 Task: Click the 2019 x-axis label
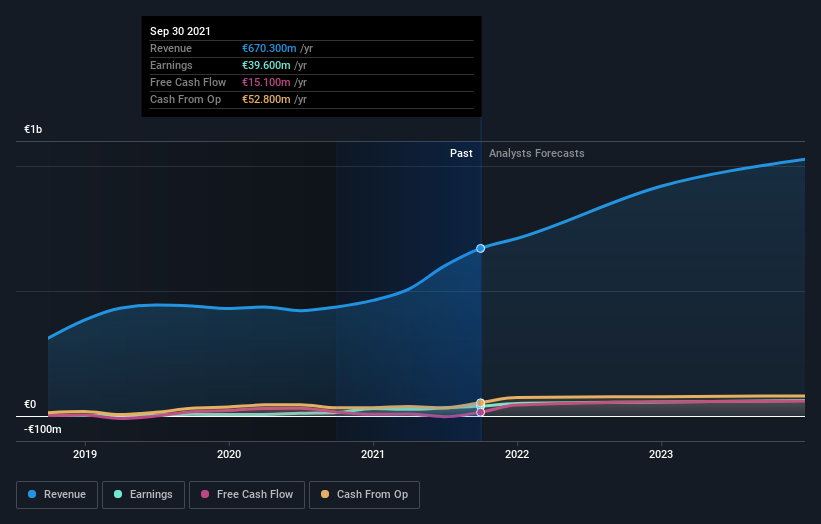[85, 454]
